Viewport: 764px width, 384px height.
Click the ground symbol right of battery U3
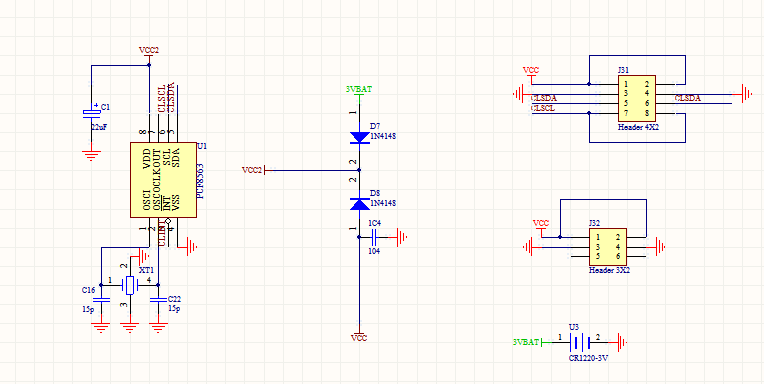tap(621, 343)
